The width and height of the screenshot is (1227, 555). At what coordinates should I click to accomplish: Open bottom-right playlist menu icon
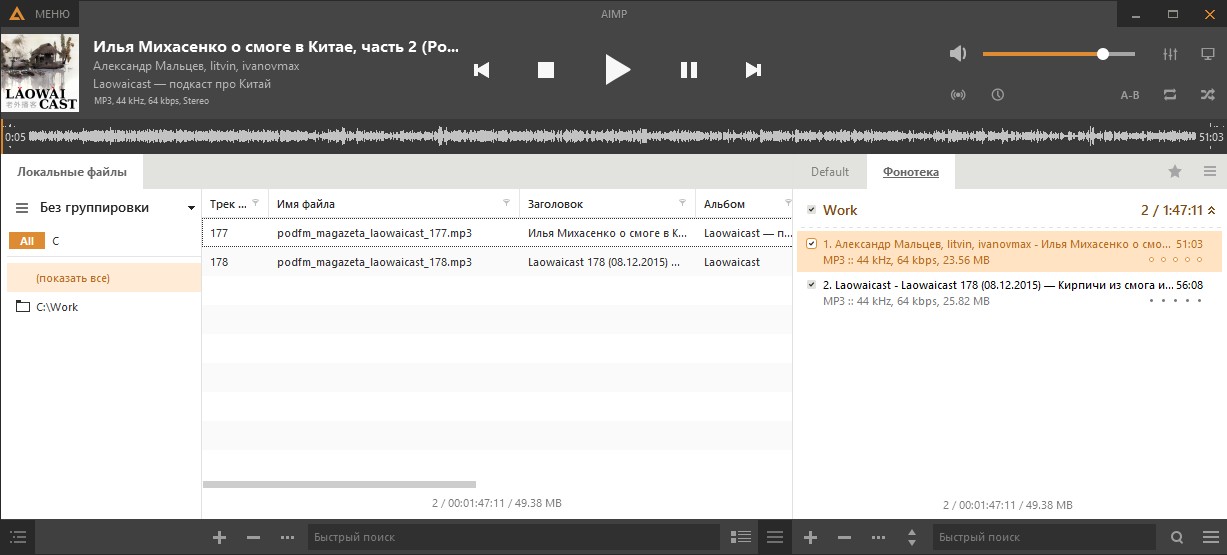coord(1210,537)
